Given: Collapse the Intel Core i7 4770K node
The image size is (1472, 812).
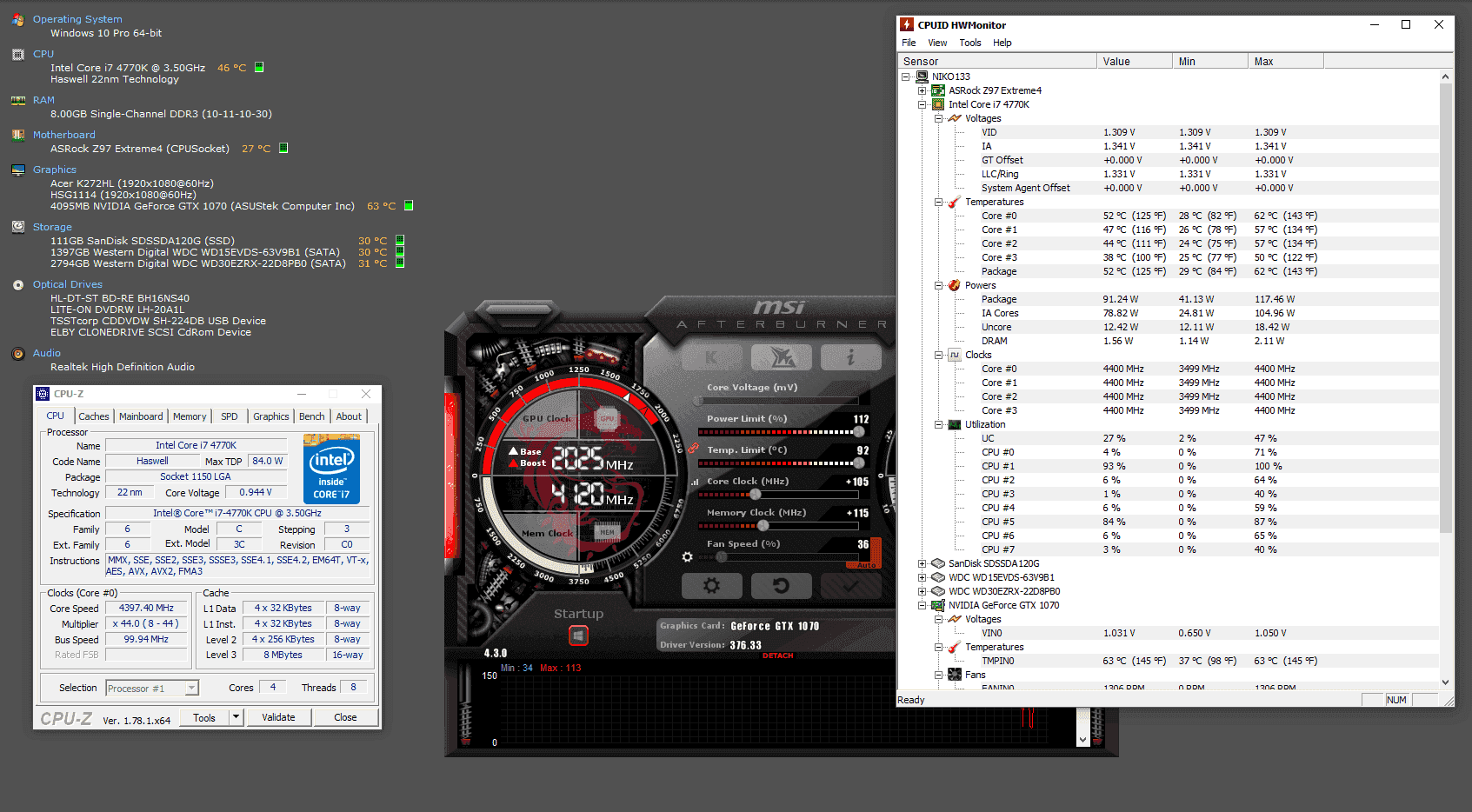Looking at the screenshot, I should point(922,104).
